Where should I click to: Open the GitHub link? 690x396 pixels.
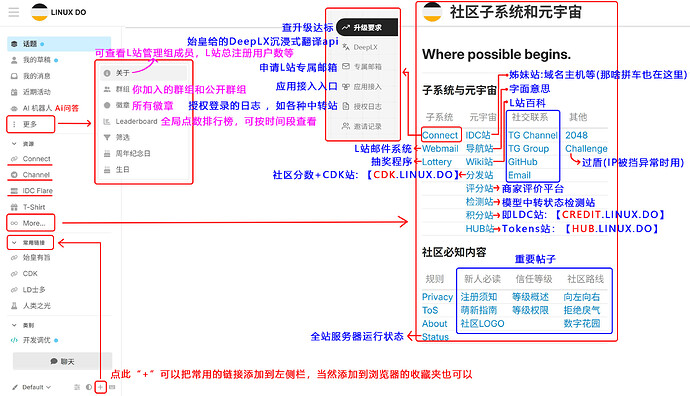pyautogui.click(x=523, y=162)
